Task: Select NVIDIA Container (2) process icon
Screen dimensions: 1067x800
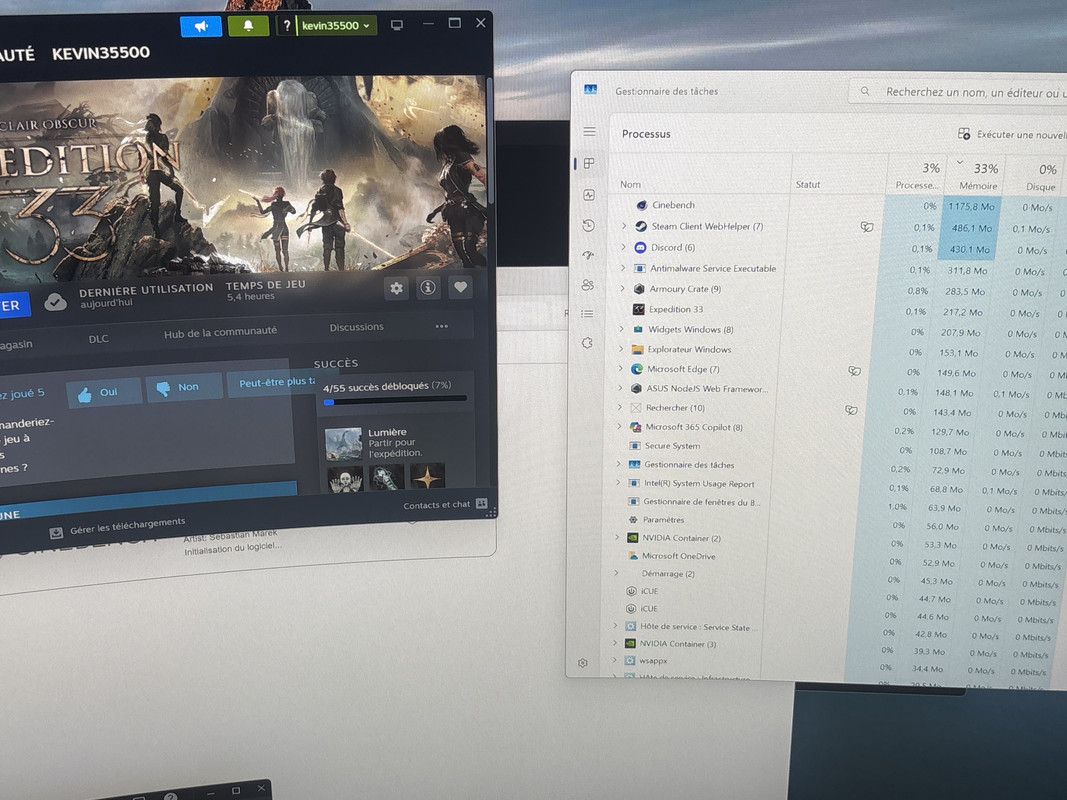Action: (632, 537)
